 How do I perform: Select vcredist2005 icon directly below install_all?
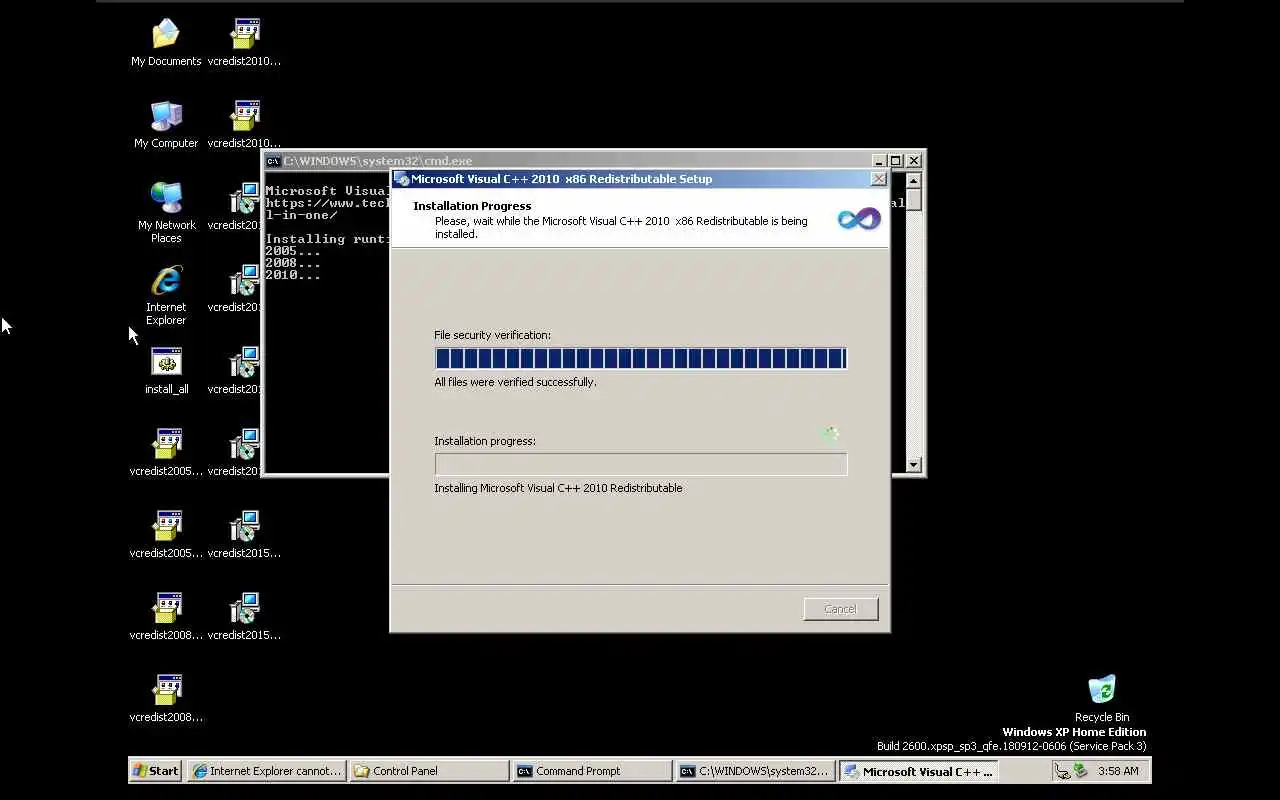(x=166, y=452)
